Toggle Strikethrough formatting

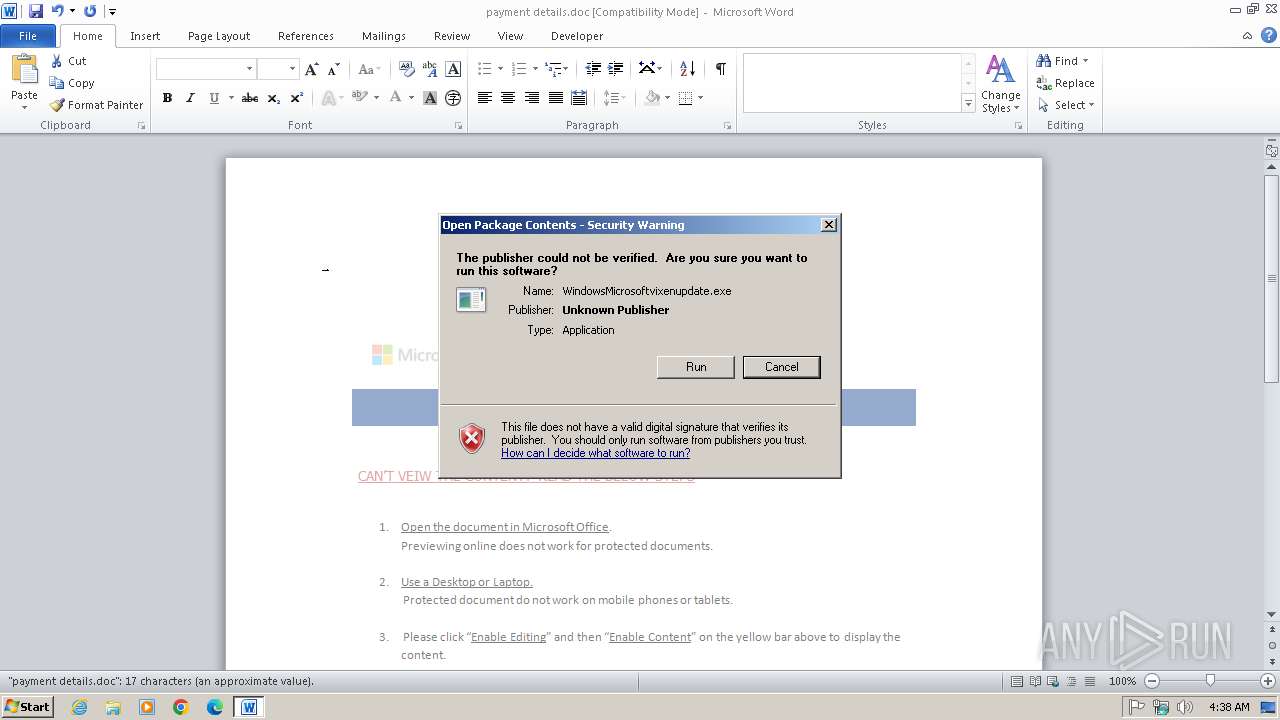[250, 98]
